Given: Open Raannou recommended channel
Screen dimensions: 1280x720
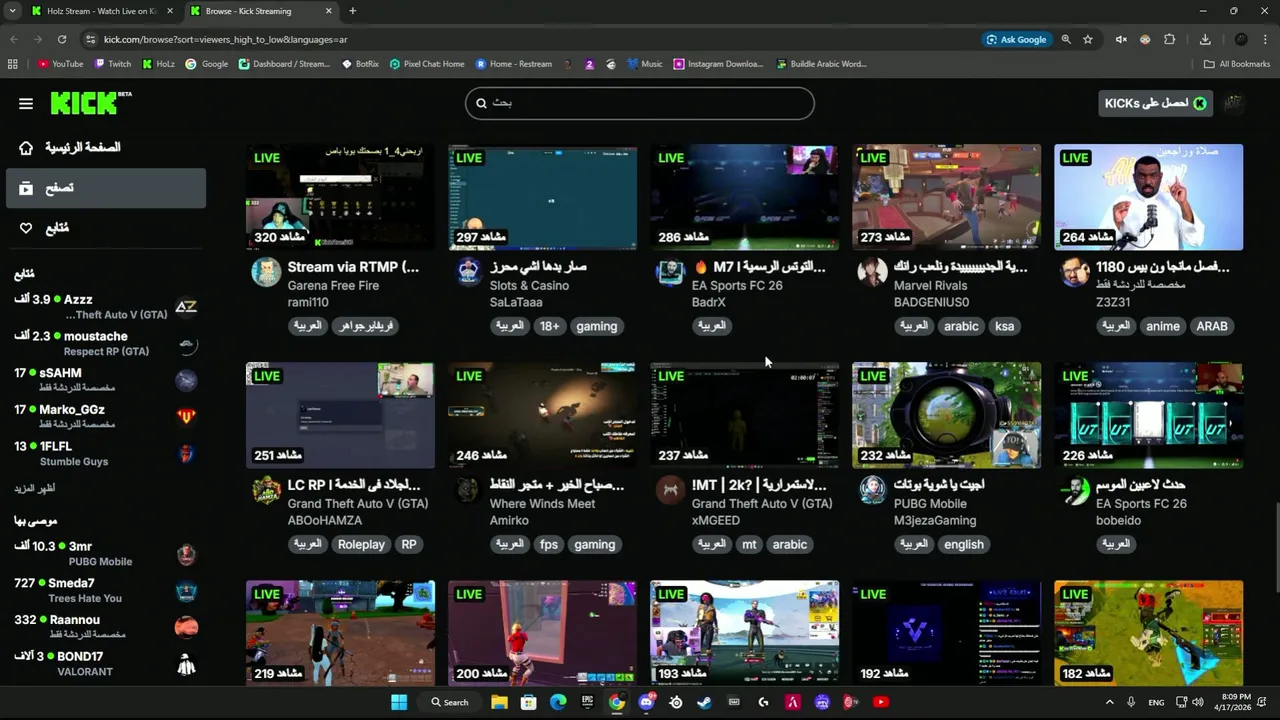Looking at the screenshot, I should (106, 626).
